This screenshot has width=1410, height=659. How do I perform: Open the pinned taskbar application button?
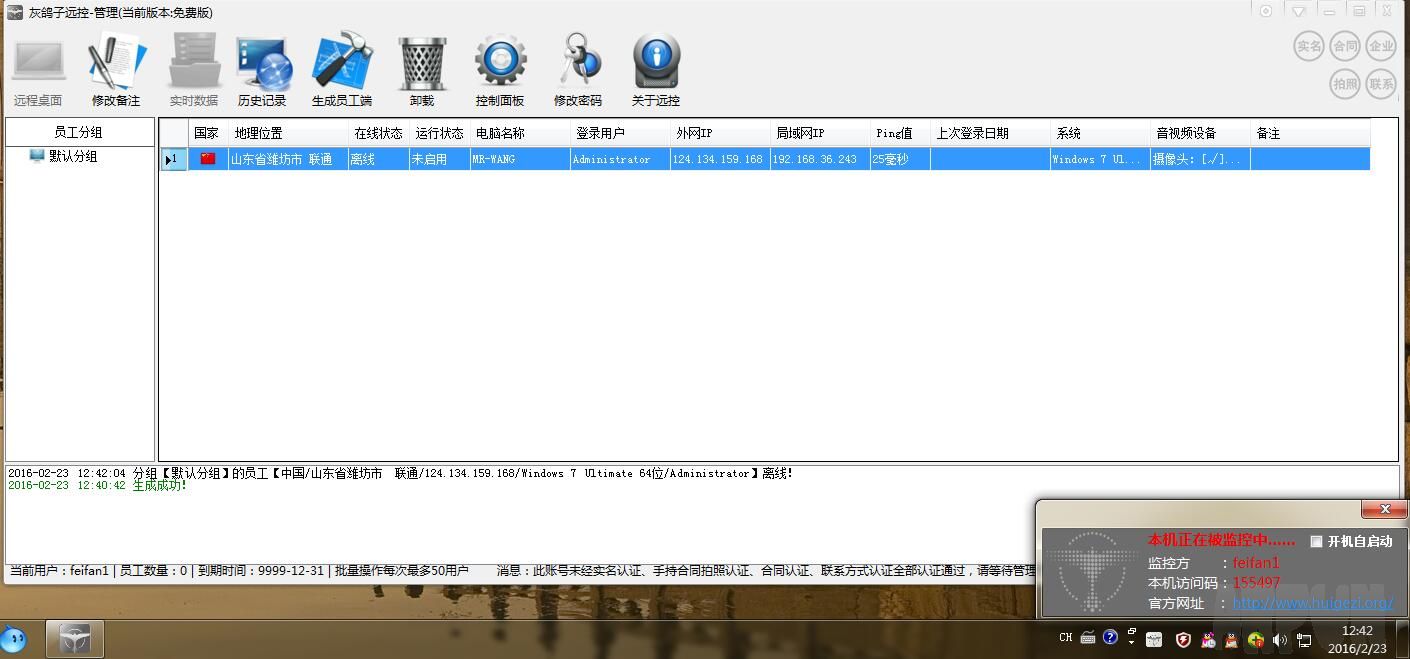(x=75, y=639)
